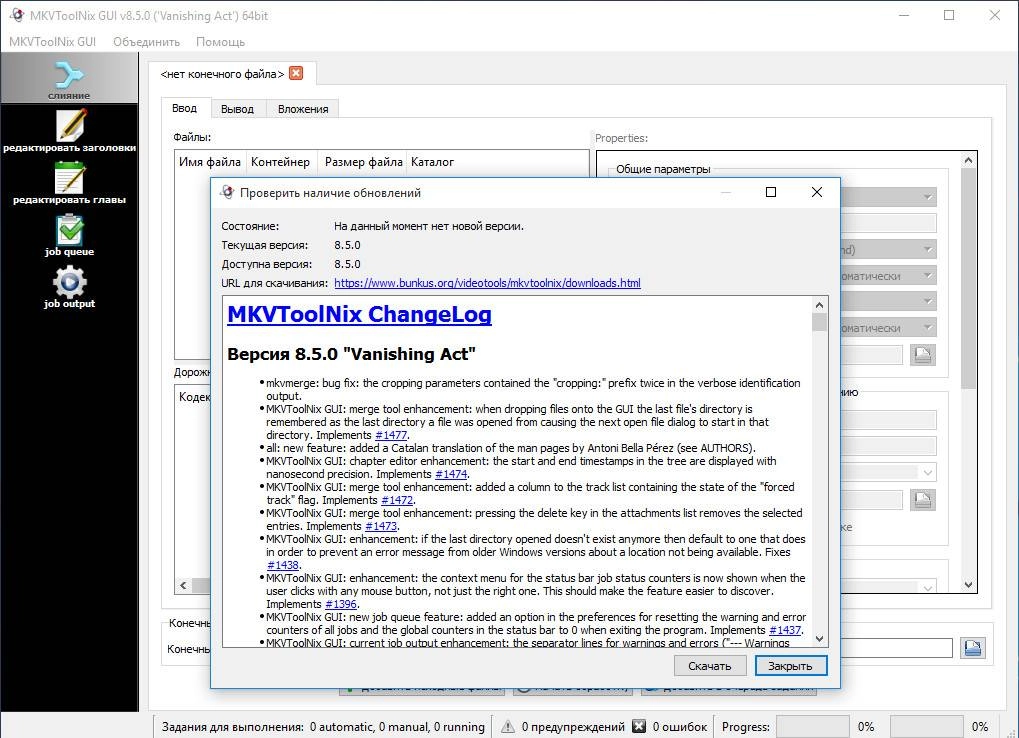Expand the second 'оматически' dropdown in Properties
This screenshot has height=738, width=1019.
[927, 327]
